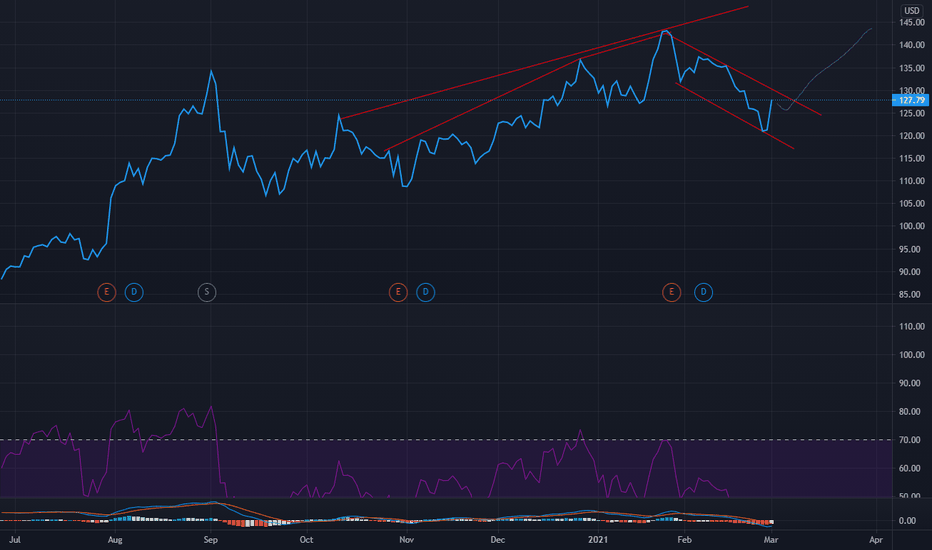Image resolution: width=932 pixels, height=550 pixels.
Task: Click the 125.00 price axis label
Action: coord(912,113)
